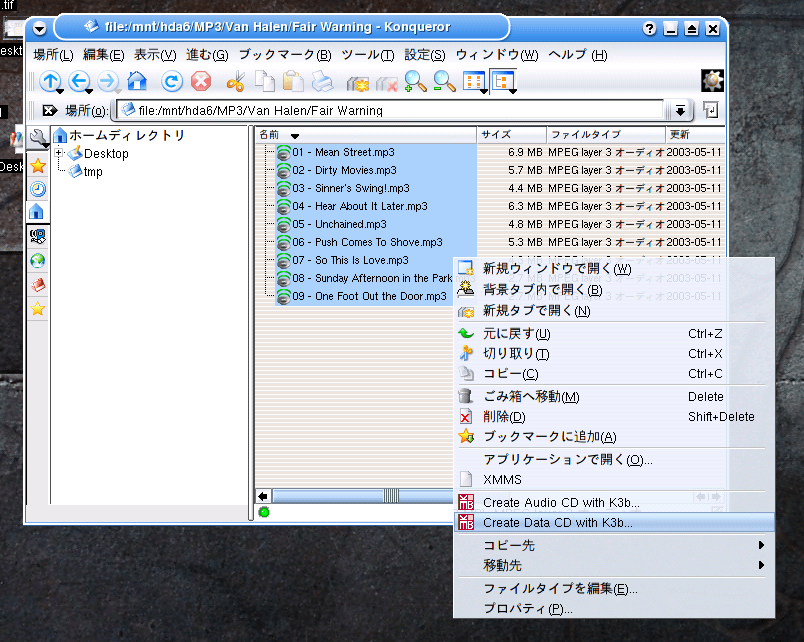The width and height of the screenshot is (804, 642).
Task: Open the tree view mode dropdown arrow
Action: pyautogui.click(x=512, y=92)
